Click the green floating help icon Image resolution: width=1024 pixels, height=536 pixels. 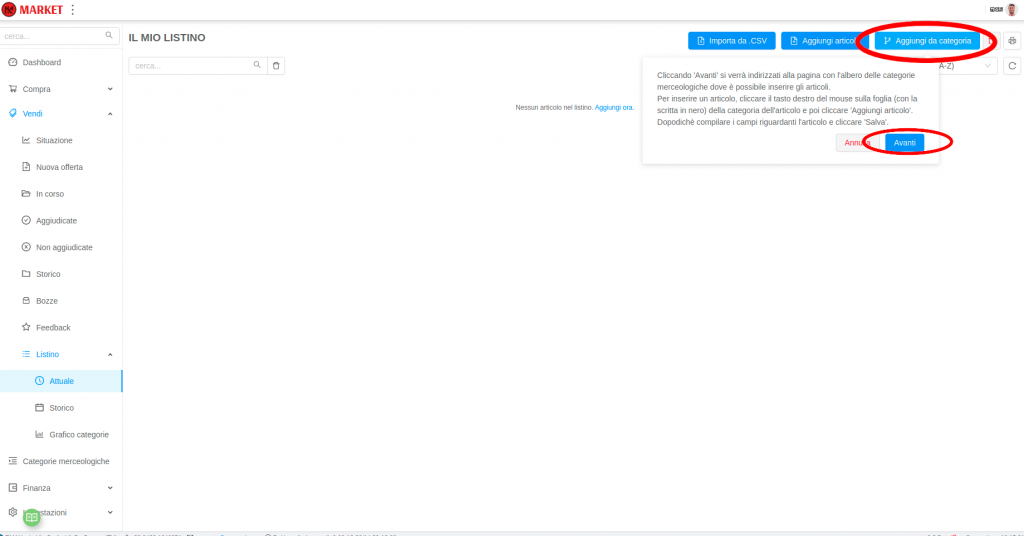point(32,517)
